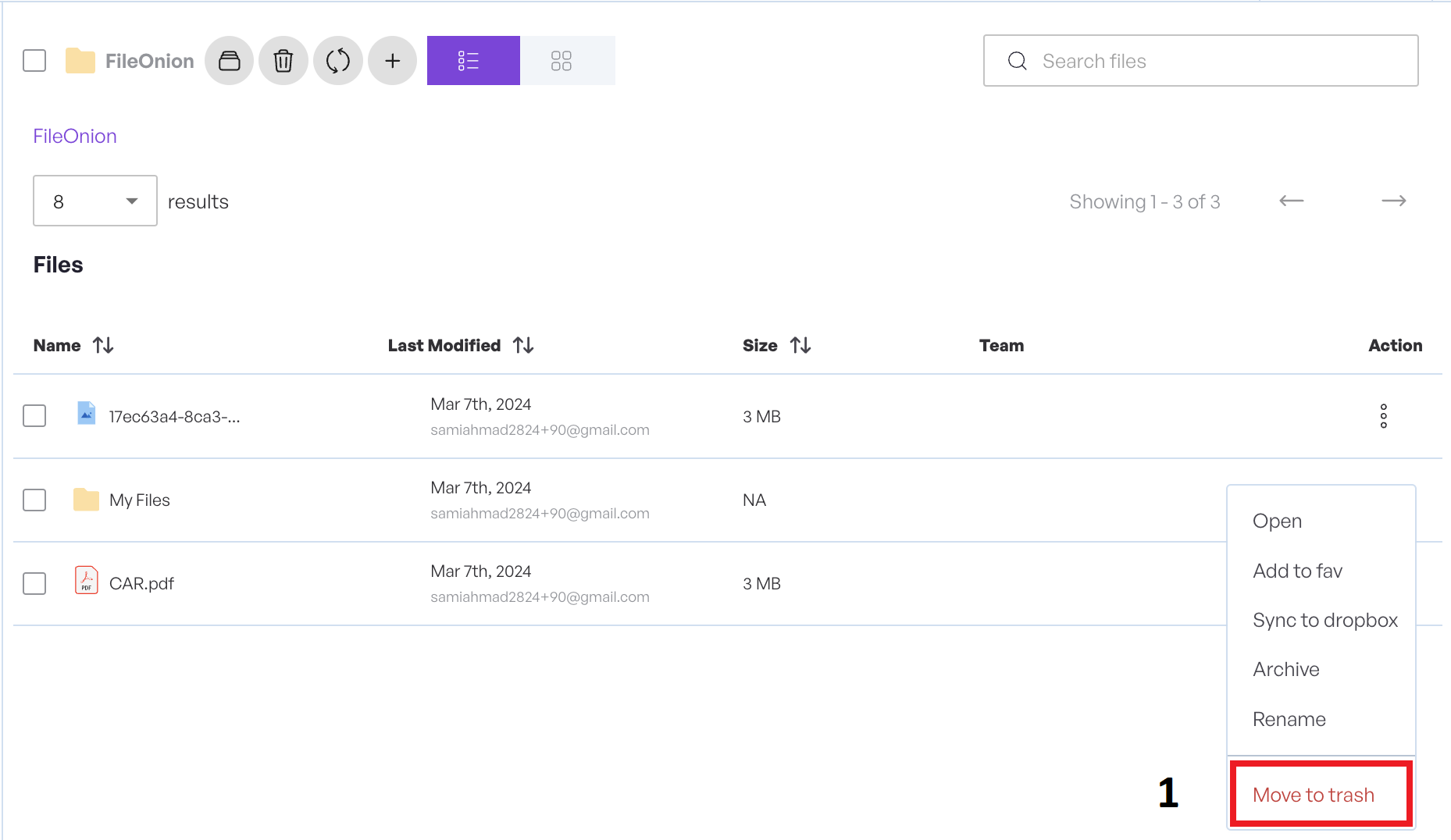Screen dimensions: 1451x840
Task: Sort files by Name
Action: tap(103, 345)
